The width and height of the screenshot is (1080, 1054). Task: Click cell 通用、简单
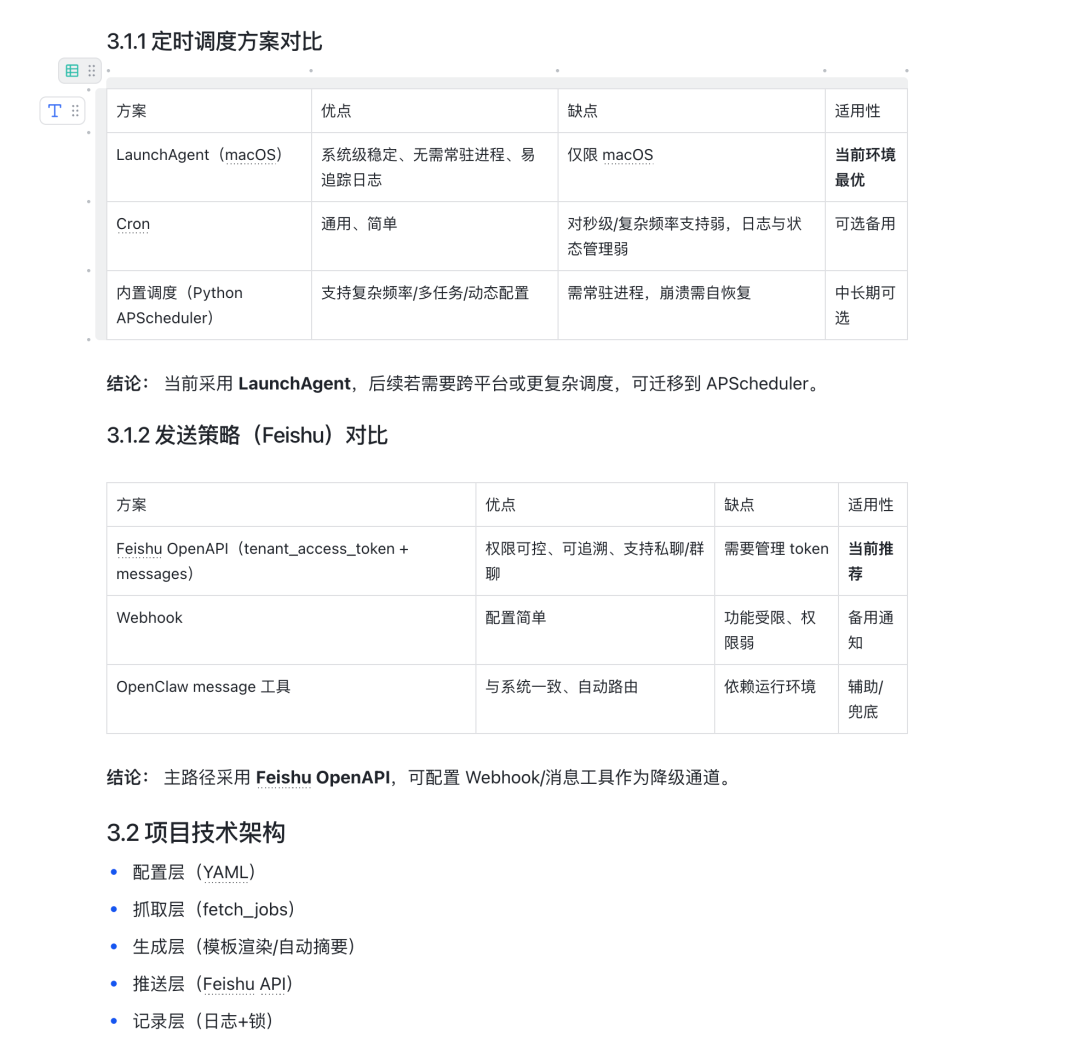[434, 236]
